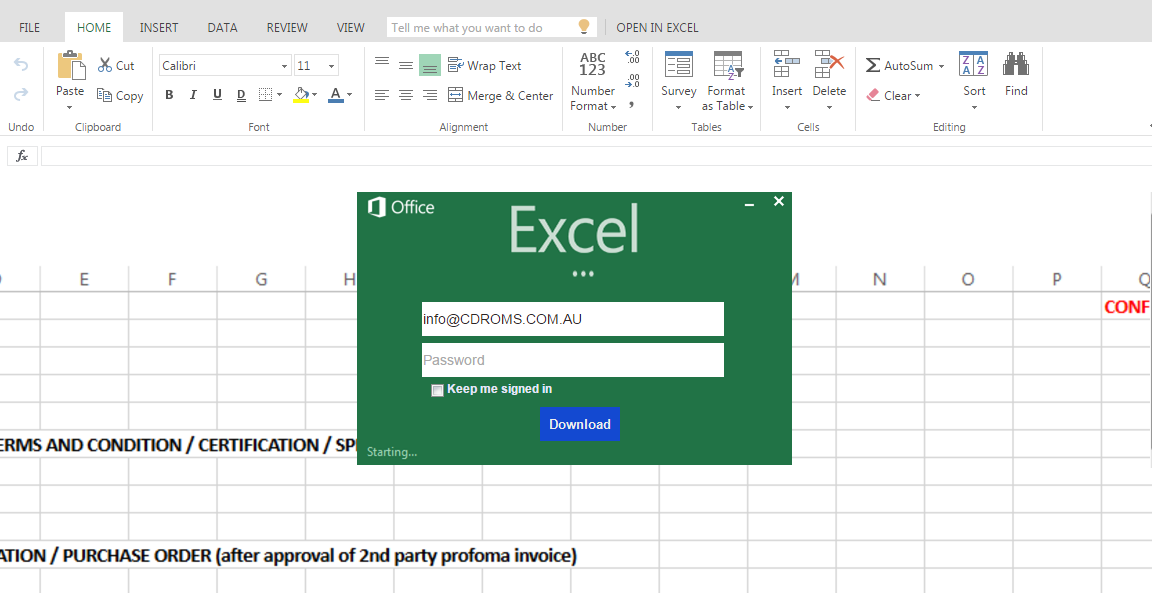Click AutoSum
Image resolution: width=1152 pixels, height=593 pixels.
(x=900, y=65)
